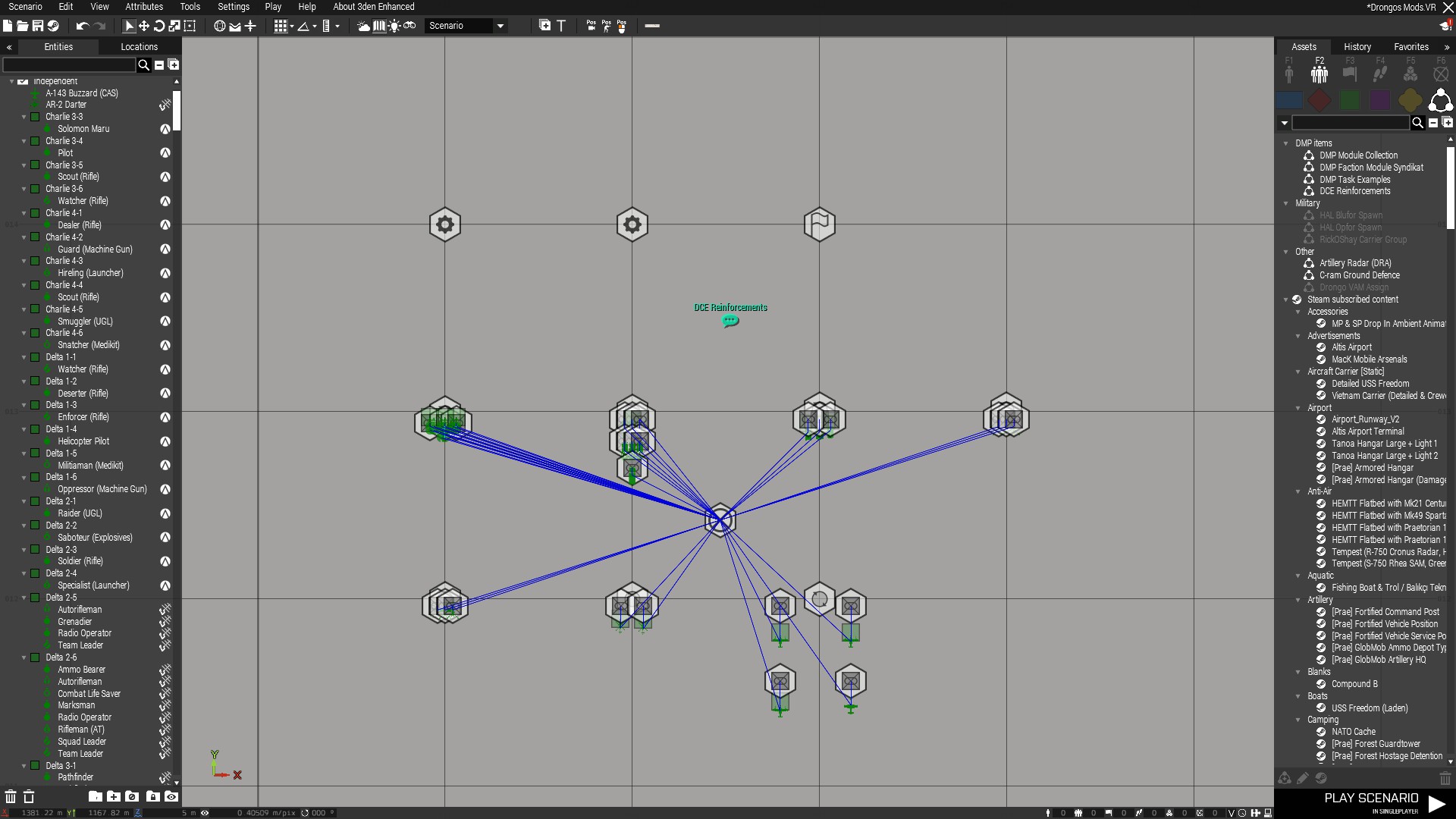Choose the red OPFOR side swatch
Image resolution: width=1456 pixels, height=819 pixels.
(x=1319, y=100)
